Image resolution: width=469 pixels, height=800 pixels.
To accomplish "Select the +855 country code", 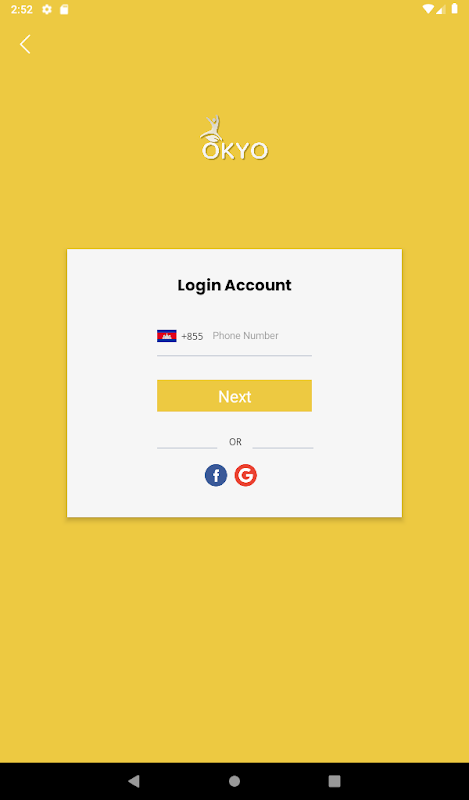I will [x=192, y=336].
